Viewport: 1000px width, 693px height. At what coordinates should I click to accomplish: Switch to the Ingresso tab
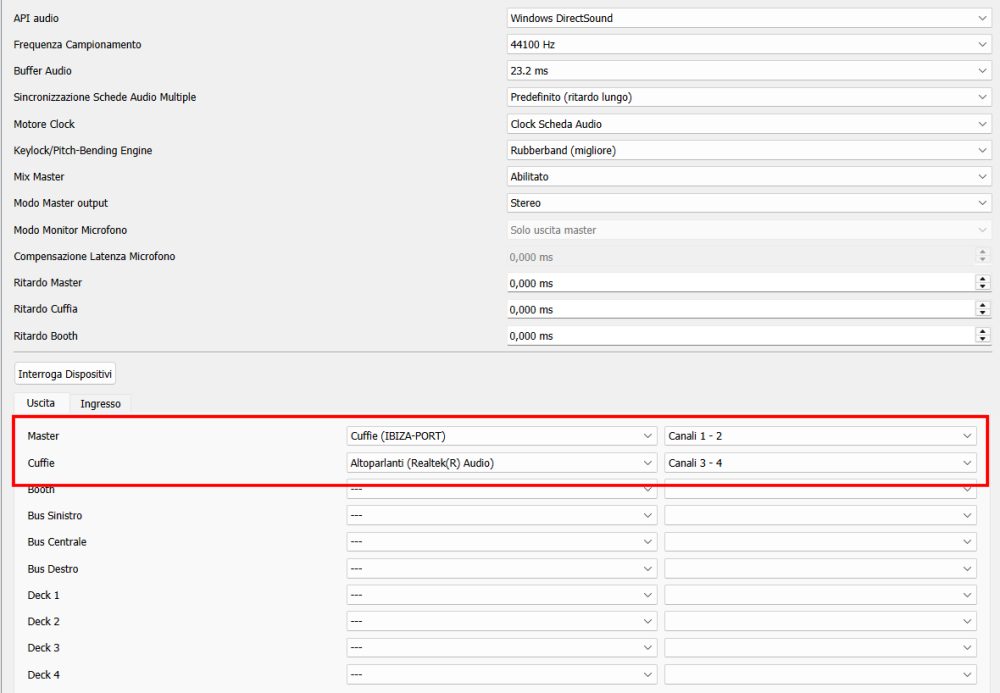[x=100, y=404]
